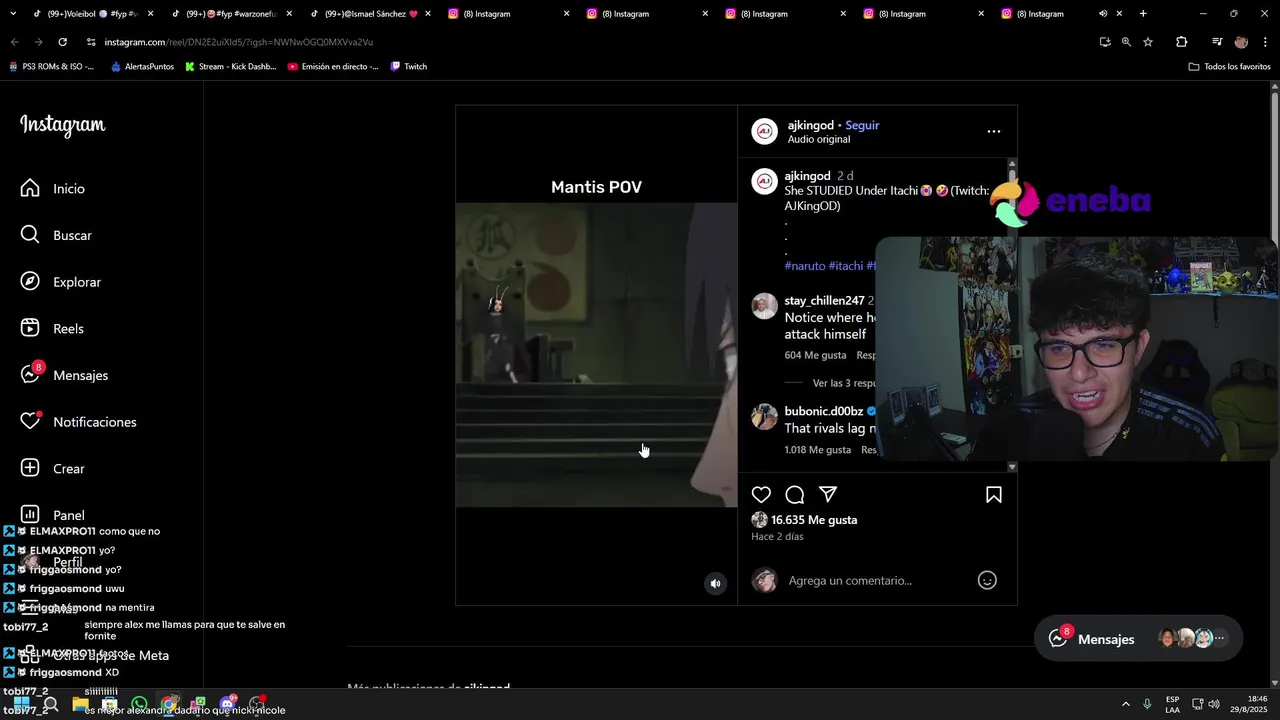Go back with browser back arrow
1280x720 pixels.
click(15, 42)
